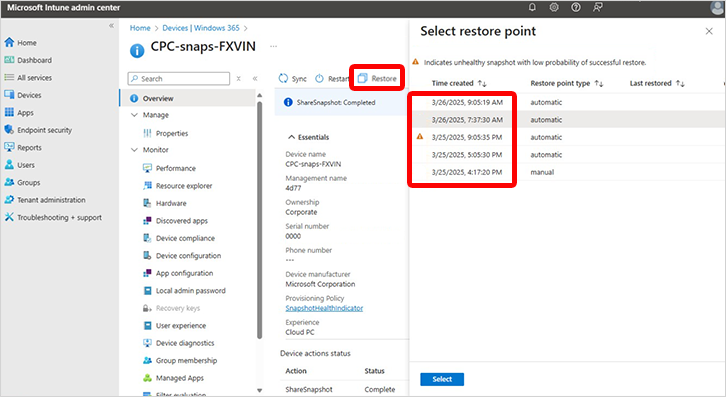Open account avatar in top corner
The image size is (726, 397).
[x=718, y=7]
